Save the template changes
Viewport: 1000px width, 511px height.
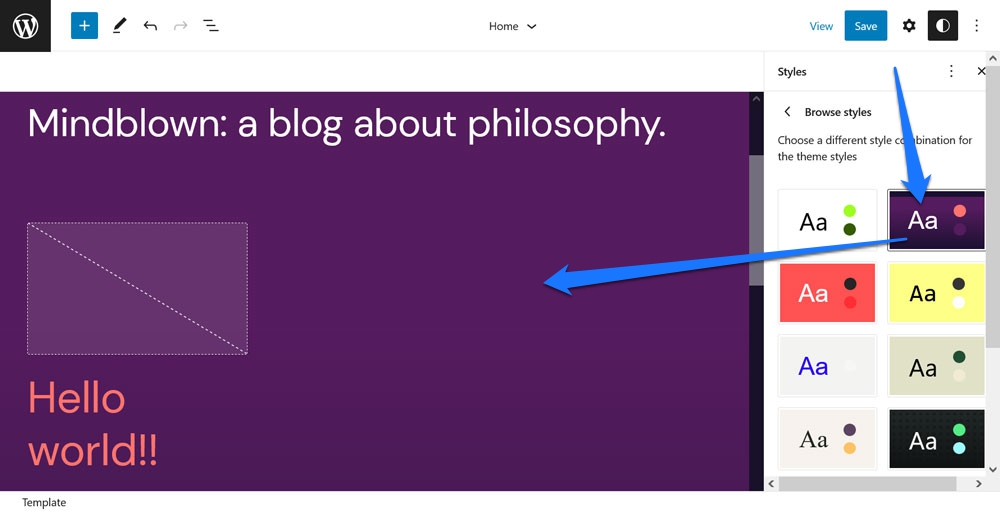(865, 26)
